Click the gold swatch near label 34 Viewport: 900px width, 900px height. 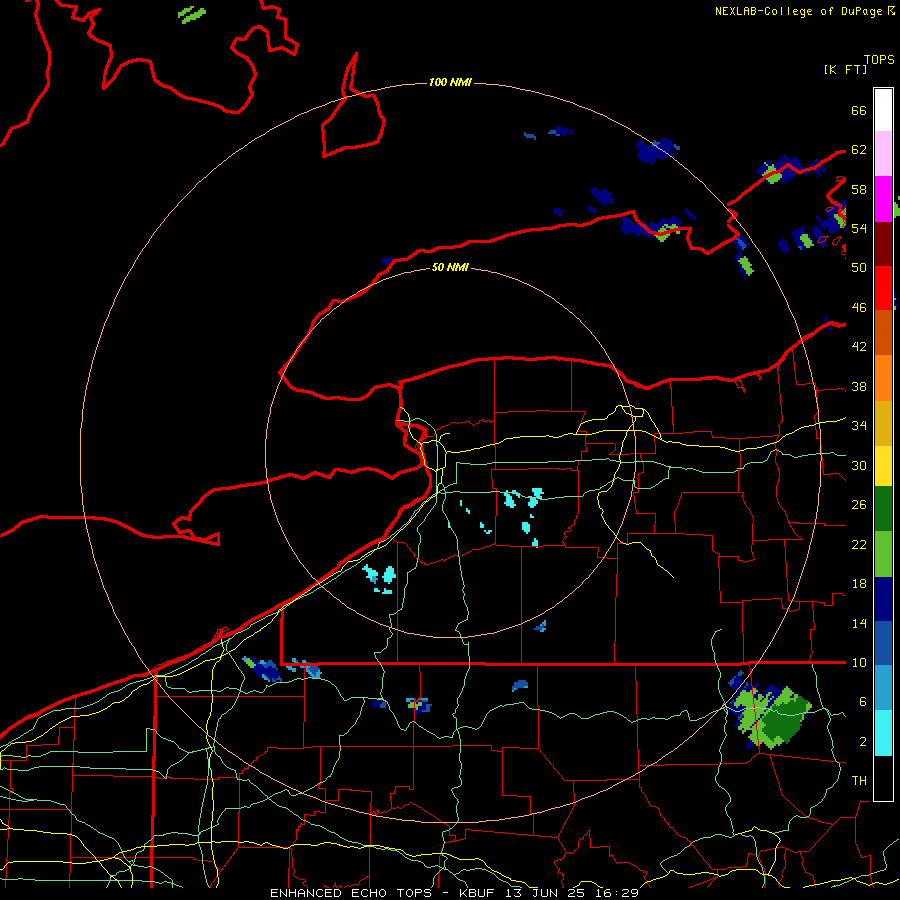click(x=883, y=423)
